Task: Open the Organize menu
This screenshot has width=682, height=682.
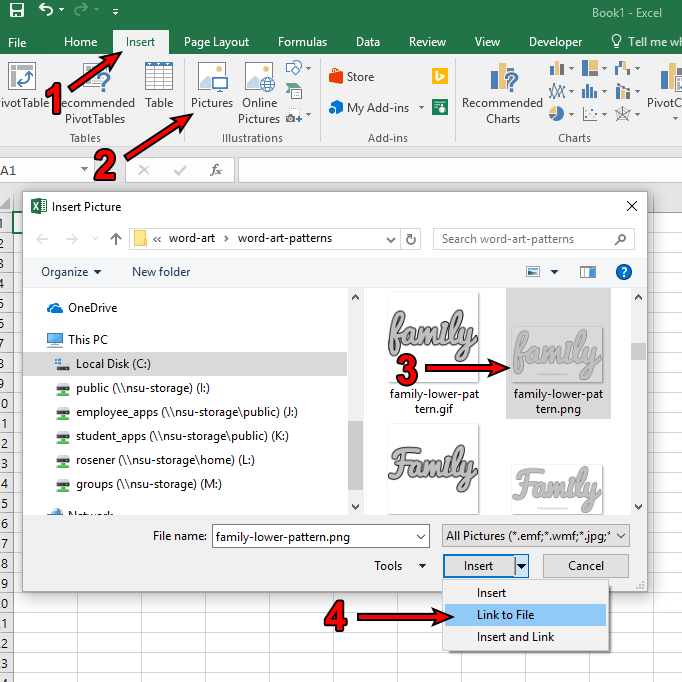Action: [71, 272]
